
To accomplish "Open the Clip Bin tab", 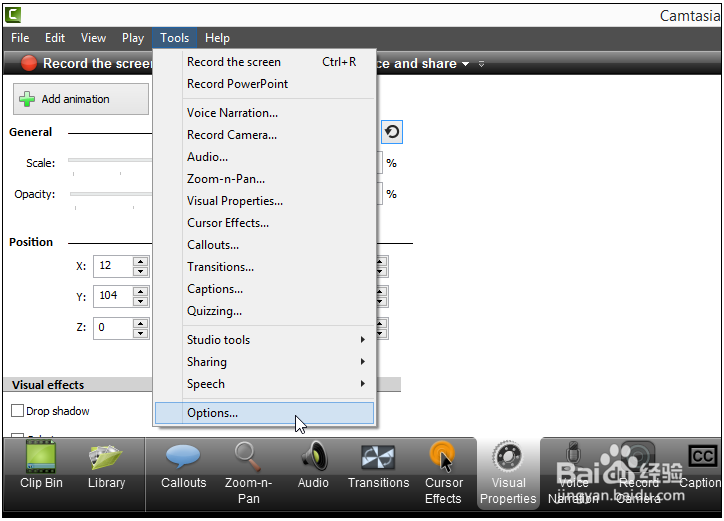I will tap(41, 466).
